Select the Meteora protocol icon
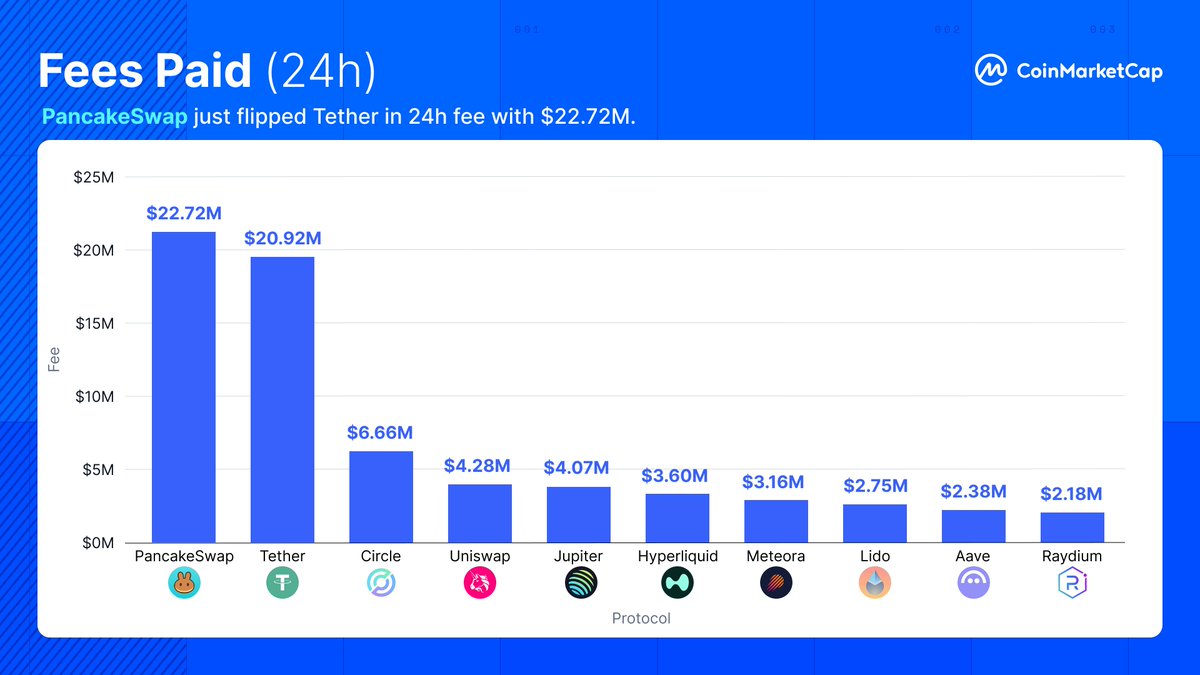 coord(776,583)
